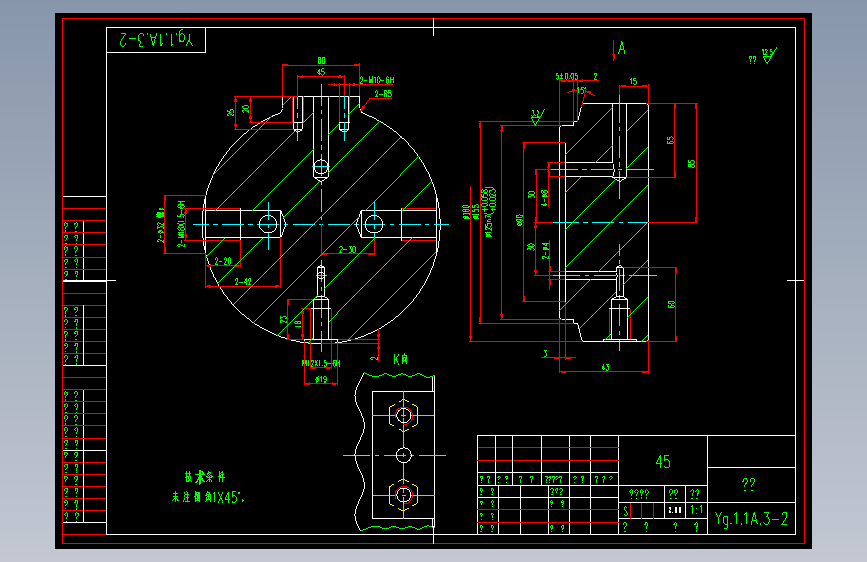This screenshot has width=867, height=562.
Task: Click the section arrow letter A
Action: click(x=621, y=48)
